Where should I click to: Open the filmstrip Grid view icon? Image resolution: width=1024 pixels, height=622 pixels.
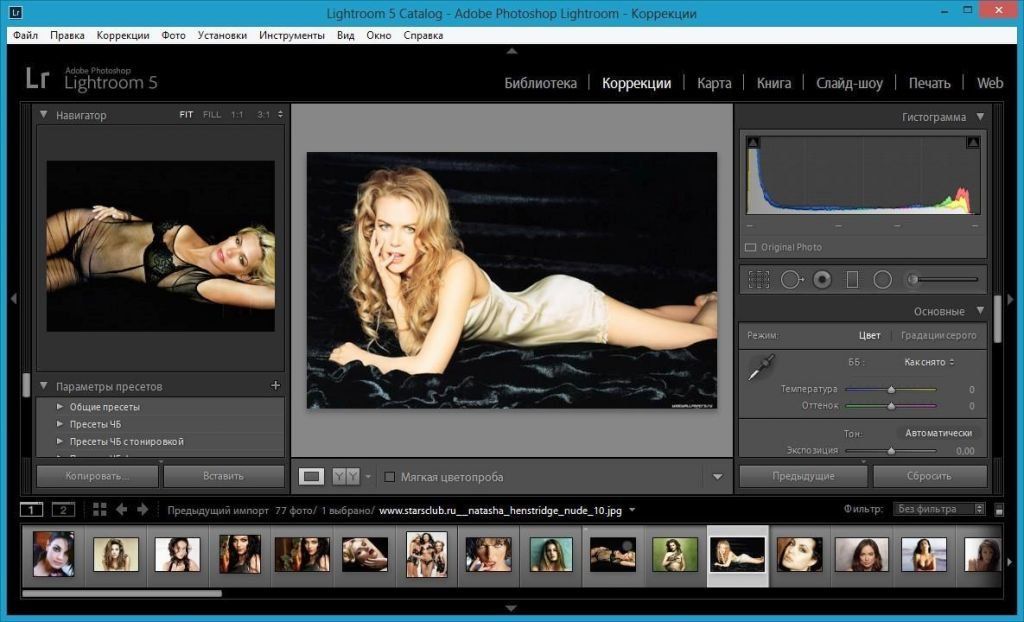(x=99, y=510)
